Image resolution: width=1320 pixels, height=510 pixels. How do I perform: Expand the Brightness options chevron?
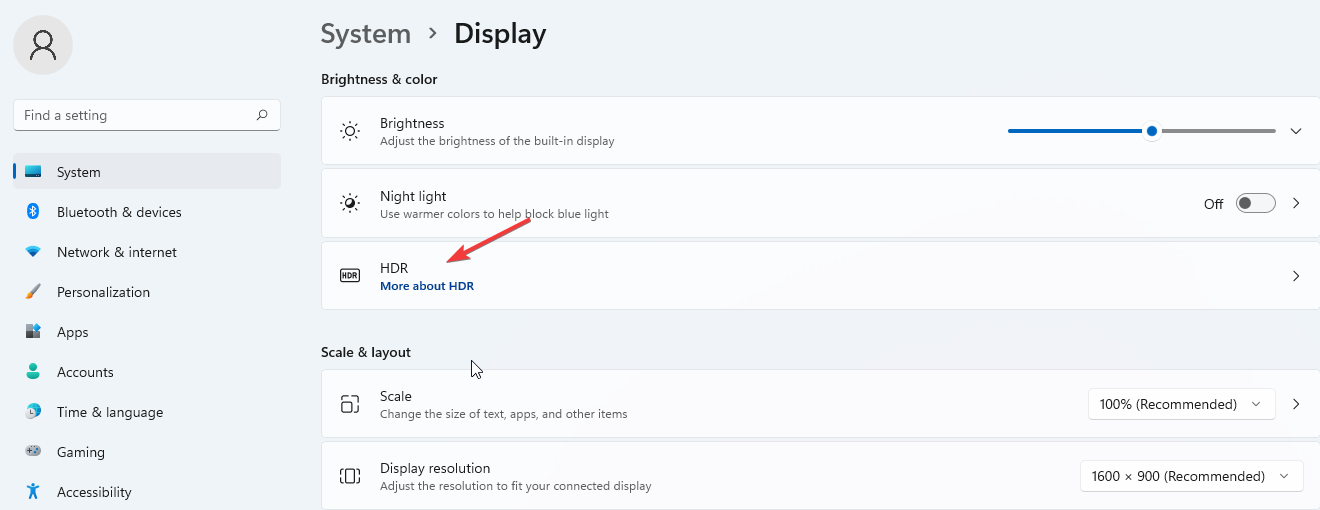(1296, 131)
